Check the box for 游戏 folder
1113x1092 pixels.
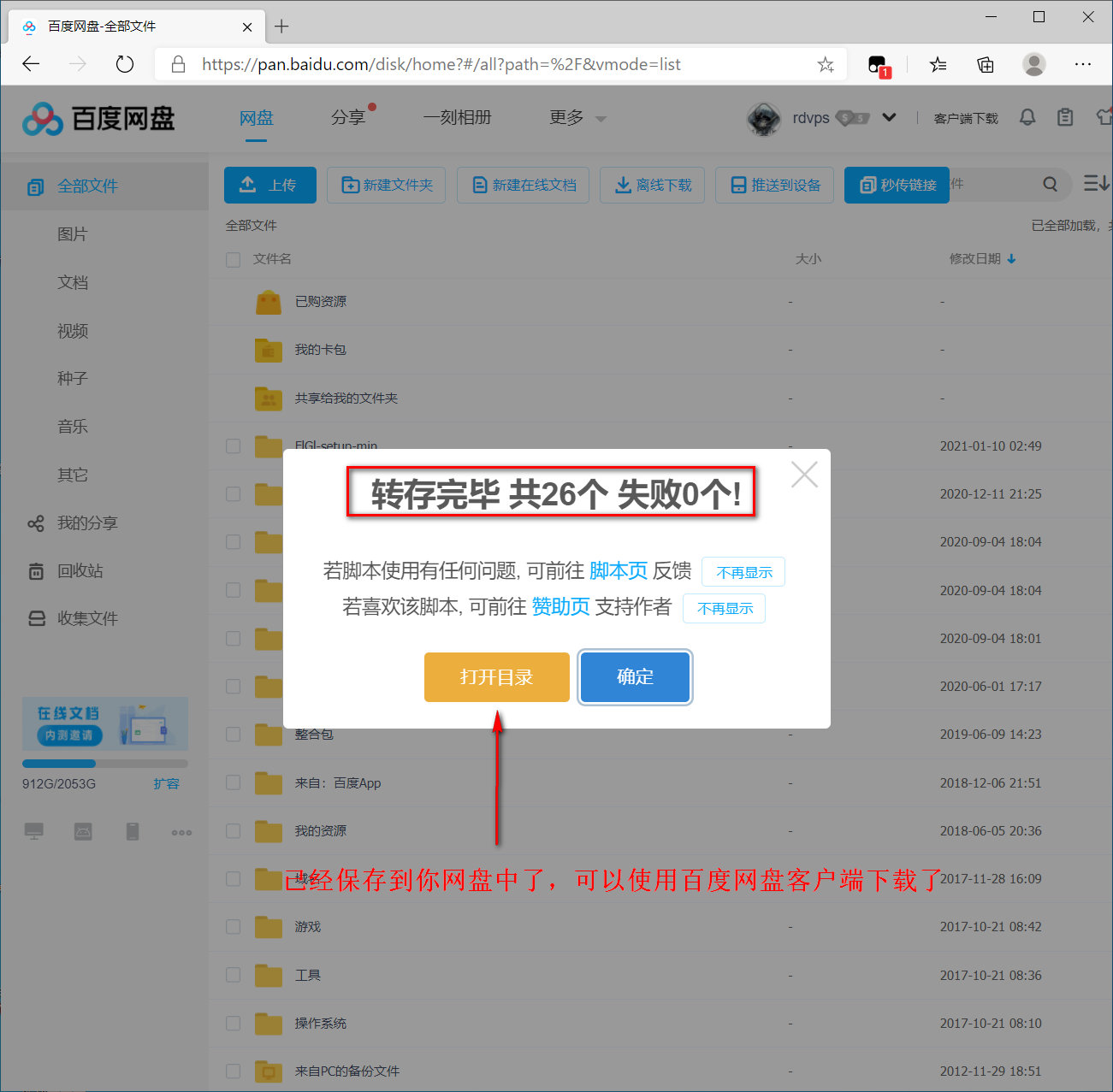[233, 927]
